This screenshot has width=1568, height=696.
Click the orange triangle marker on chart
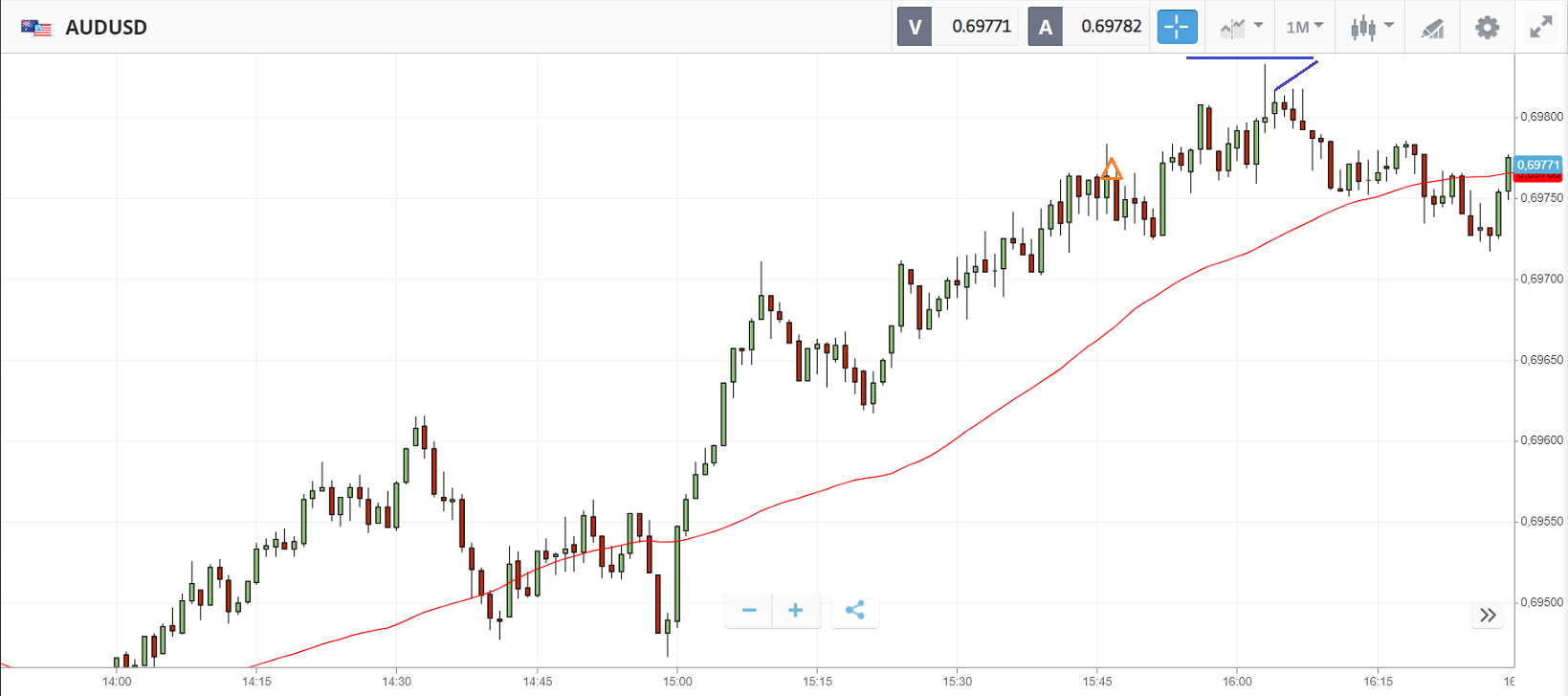tap(1111, 169)
